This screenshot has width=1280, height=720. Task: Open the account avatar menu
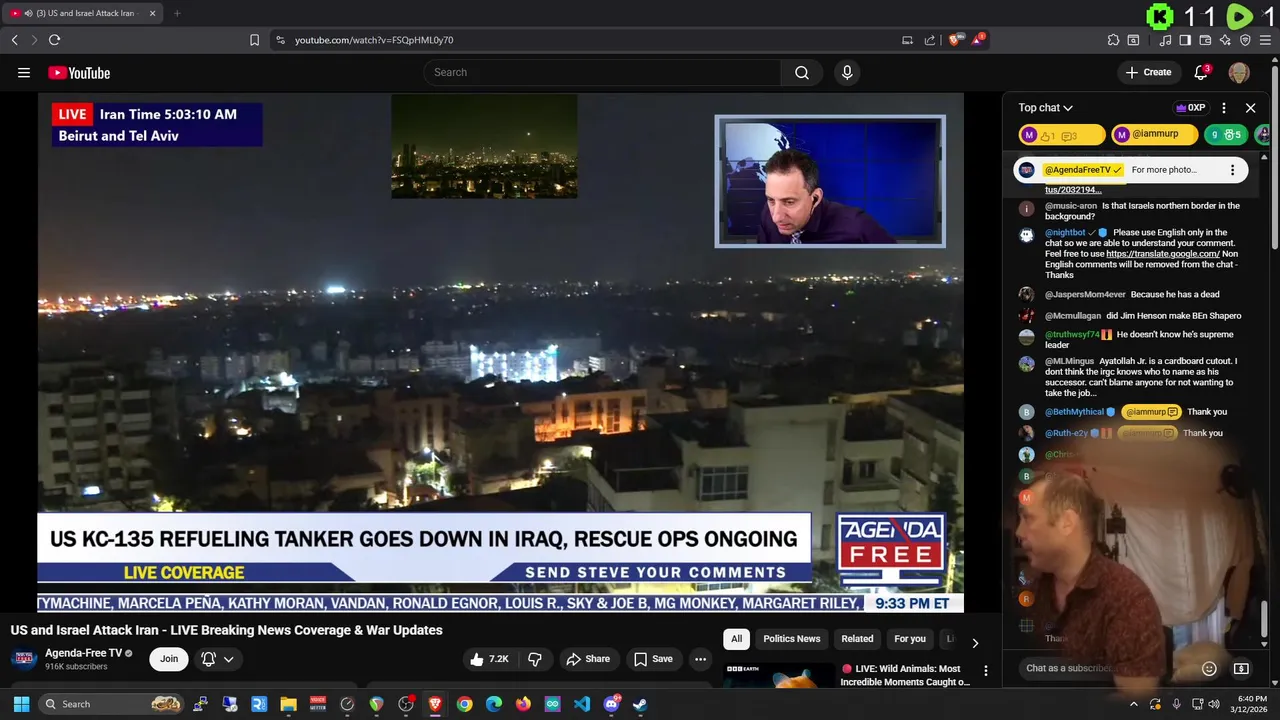[1239, 72]
